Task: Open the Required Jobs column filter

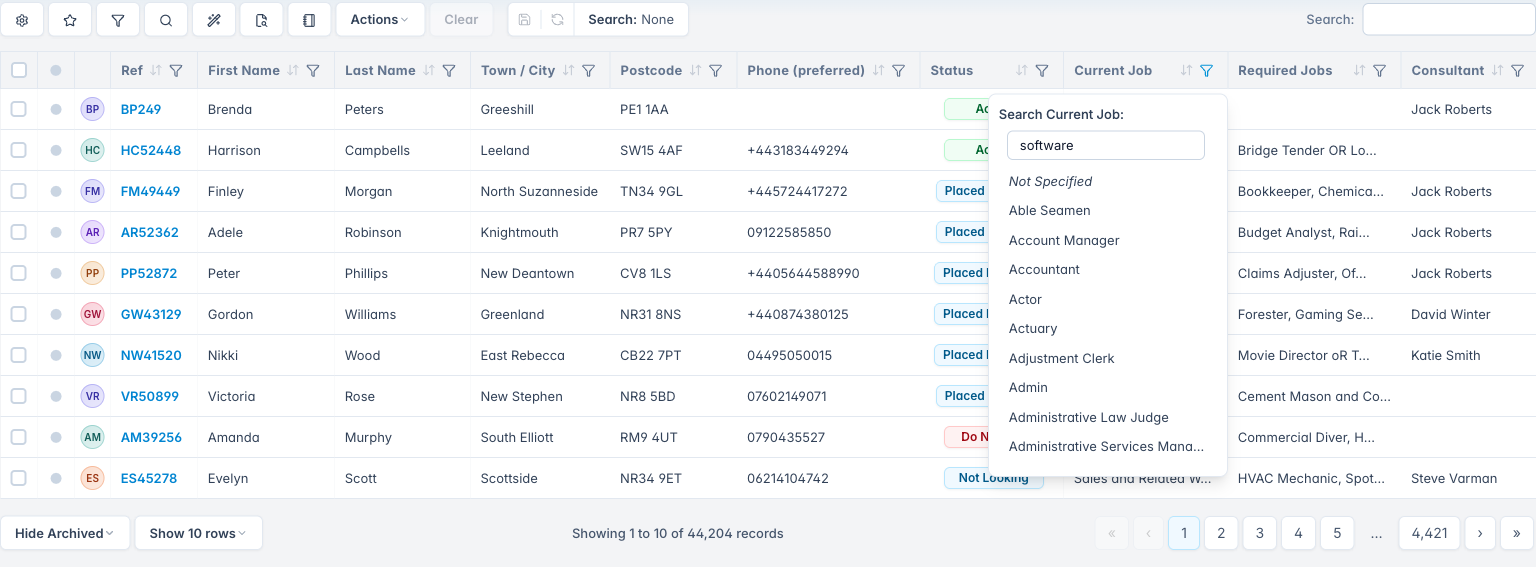Action: [1379, 71]
